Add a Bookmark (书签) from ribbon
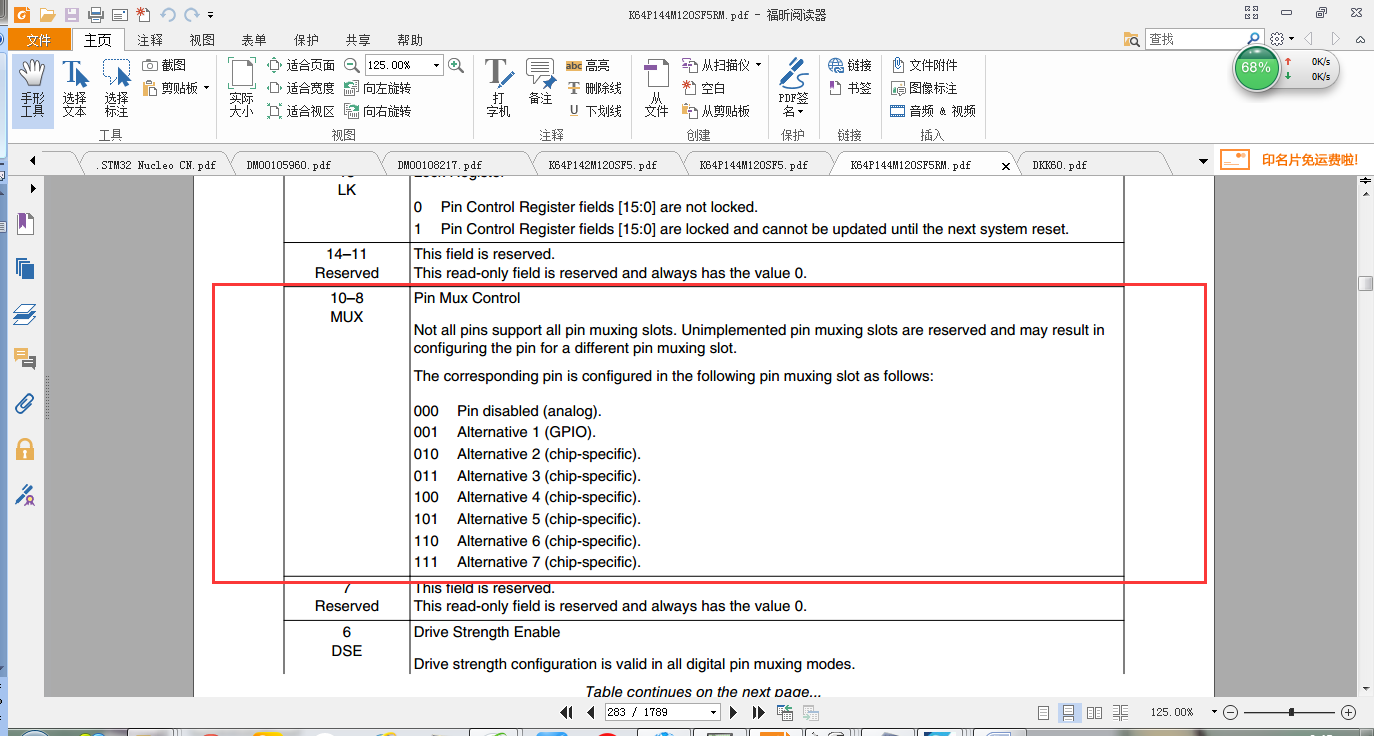1374x736 pixels. coord(851,88)
